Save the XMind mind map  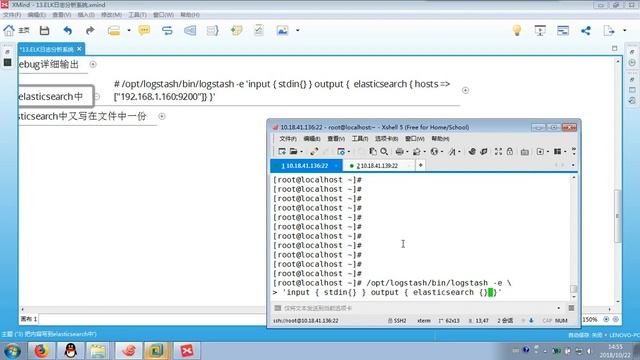tap(44, 31)
